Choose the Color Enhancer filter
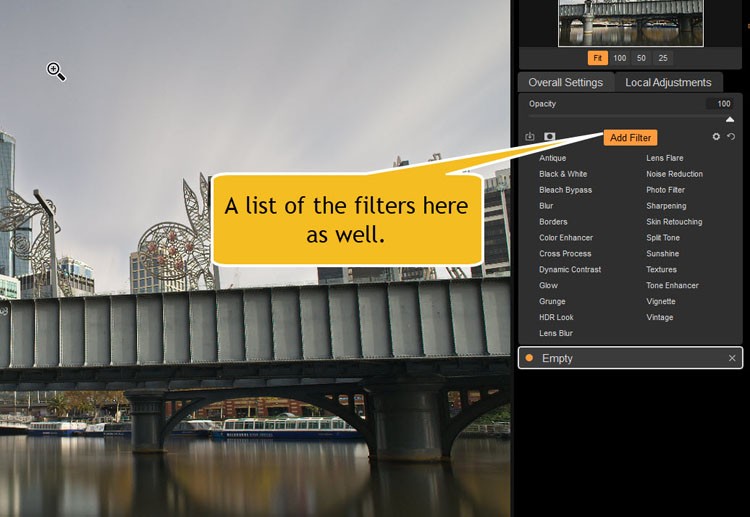Image resolution: width=750 pixels, height=517 pixels. [x=566, y=238]
